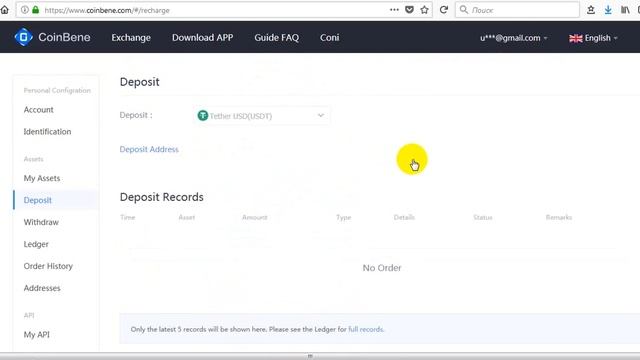Click the CoinBene brand name text

(64, 37)
